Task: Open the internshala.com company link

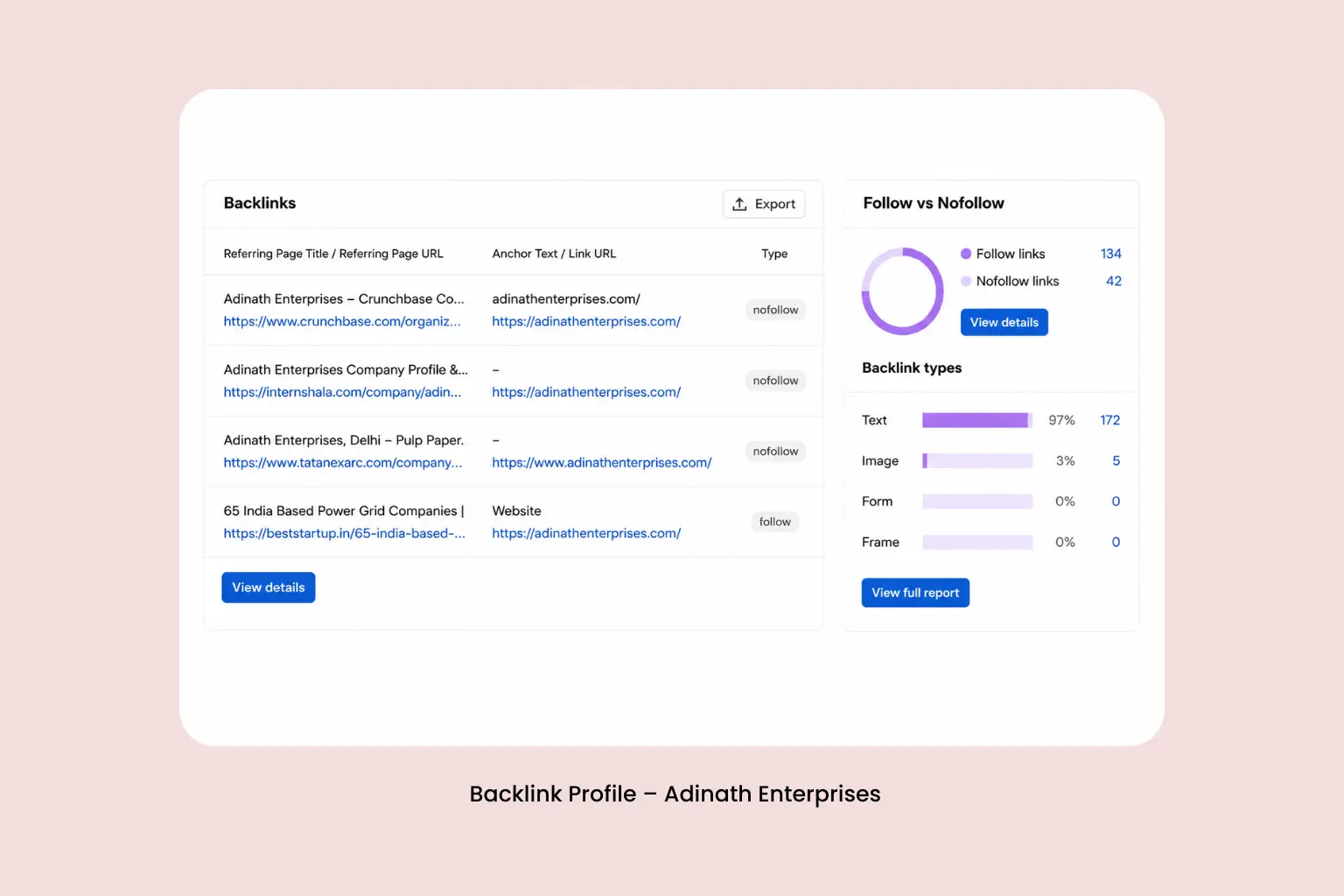Action: point(342,392)
